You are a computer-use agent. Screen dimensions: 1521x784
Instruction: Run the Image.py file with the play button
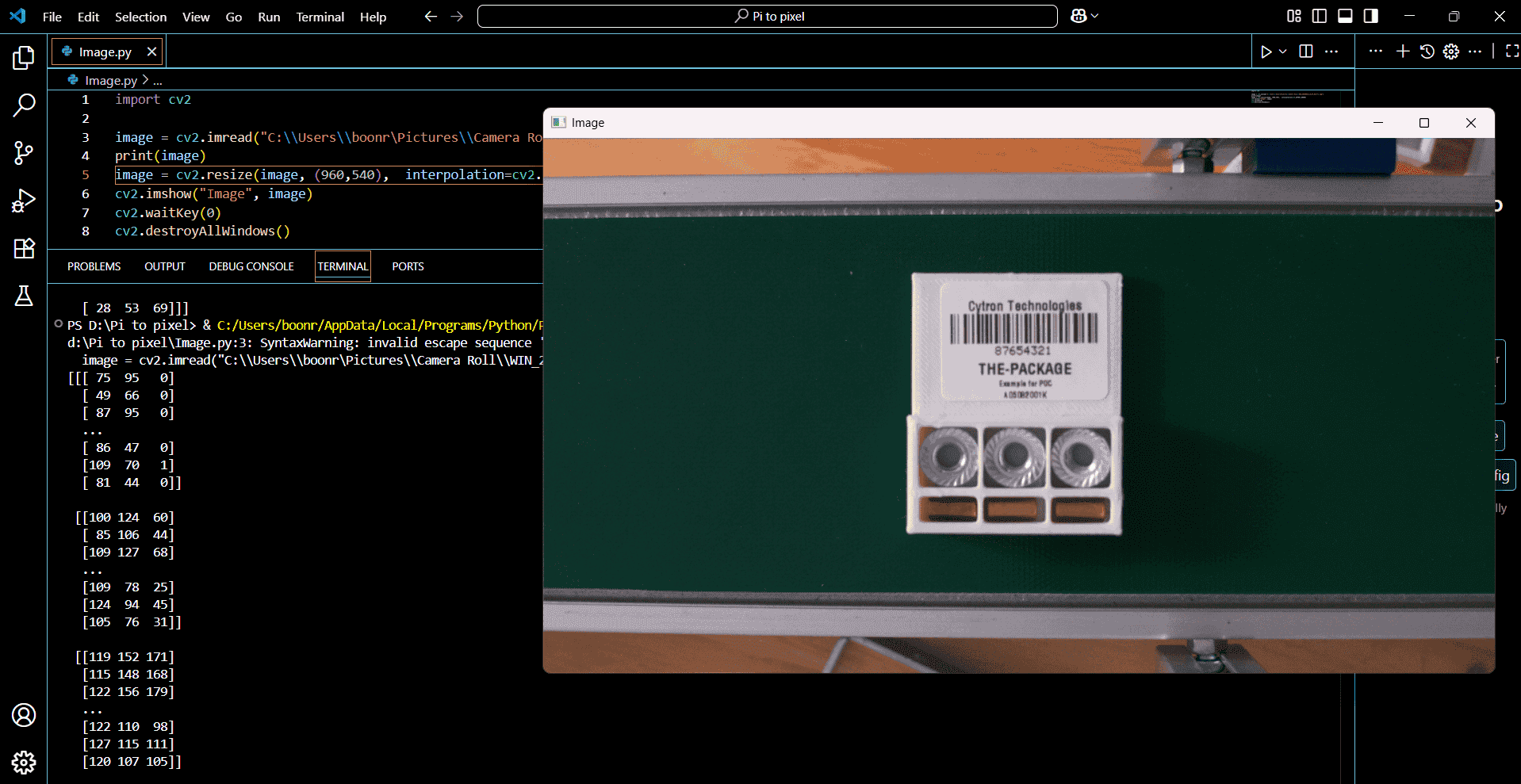coord(1266,51)
